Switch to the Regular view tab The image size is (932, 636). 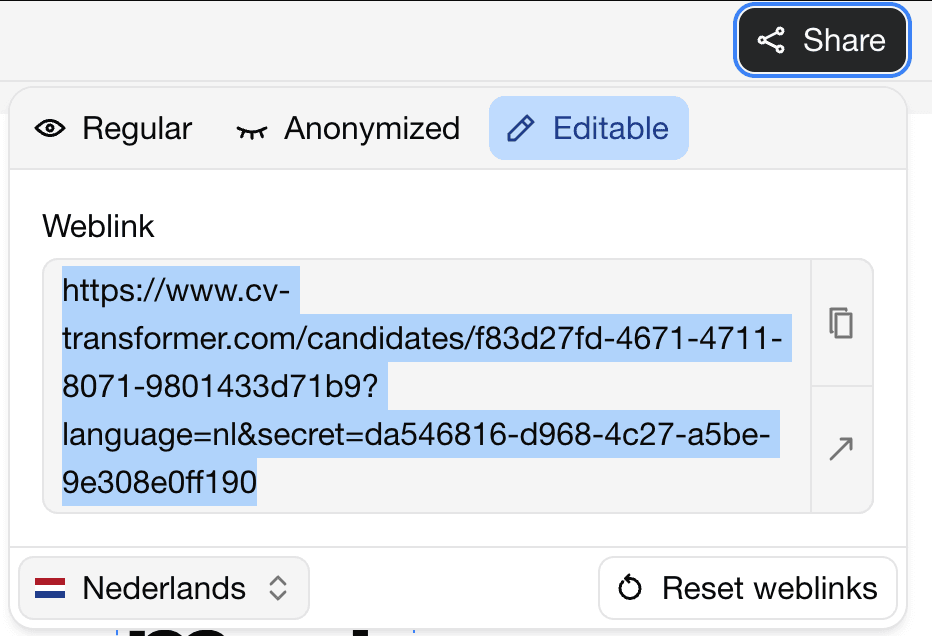137,129
